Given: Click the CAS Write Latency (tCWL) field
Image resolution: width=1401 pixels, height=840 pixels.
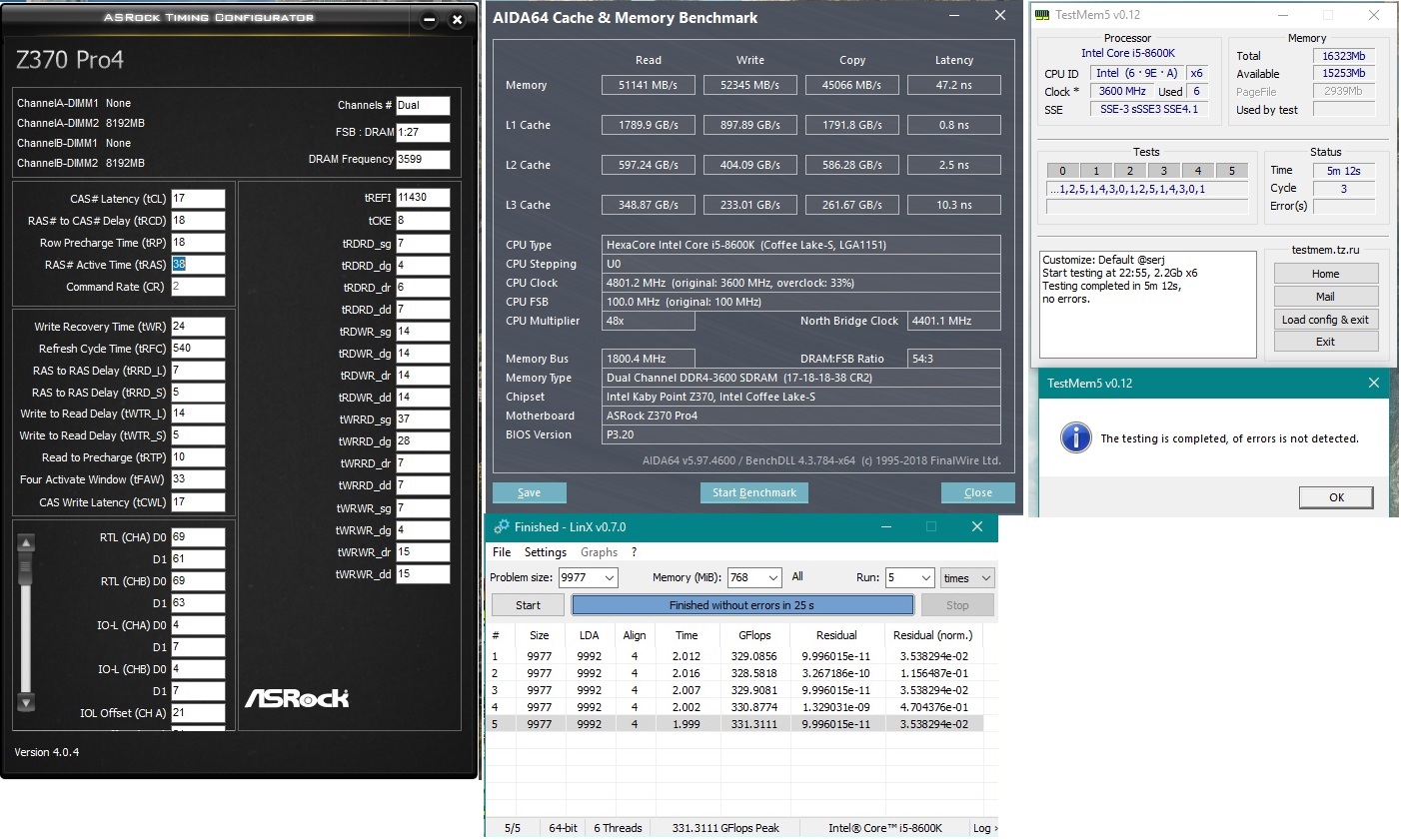Looking at the screenshot, I should (198, 501).
